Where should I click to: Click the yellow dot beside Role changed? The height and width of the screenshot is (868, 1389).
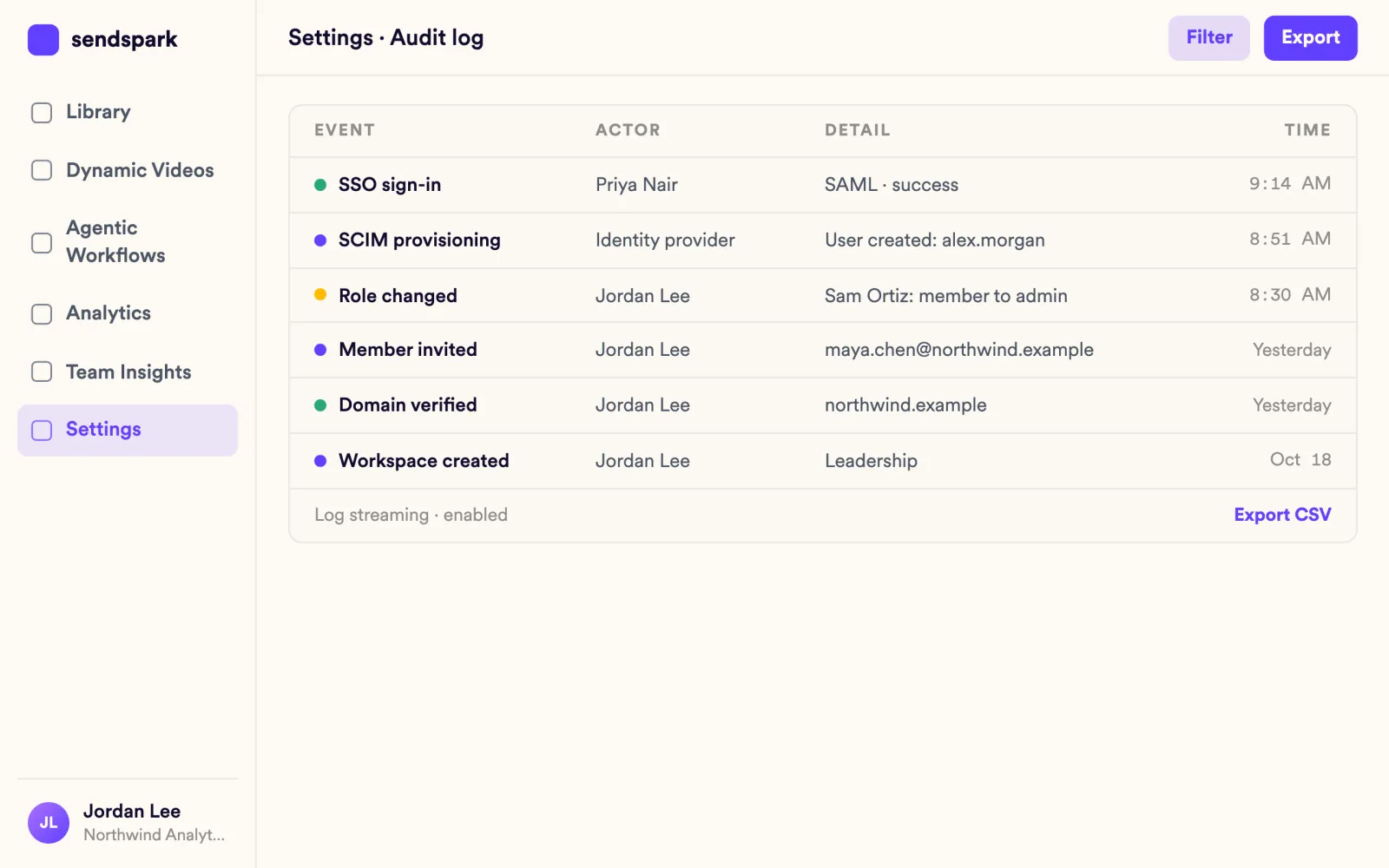tap(320, 295)
